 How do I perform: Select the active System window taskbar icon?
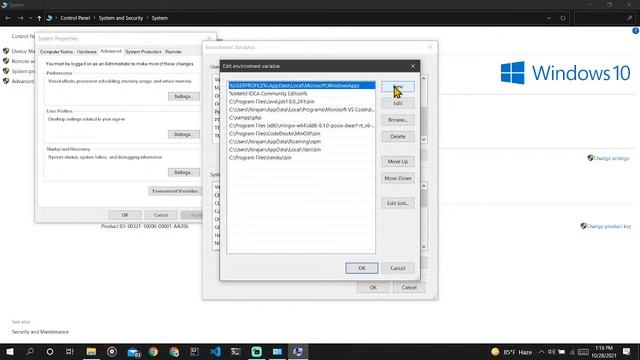[298, 351]
